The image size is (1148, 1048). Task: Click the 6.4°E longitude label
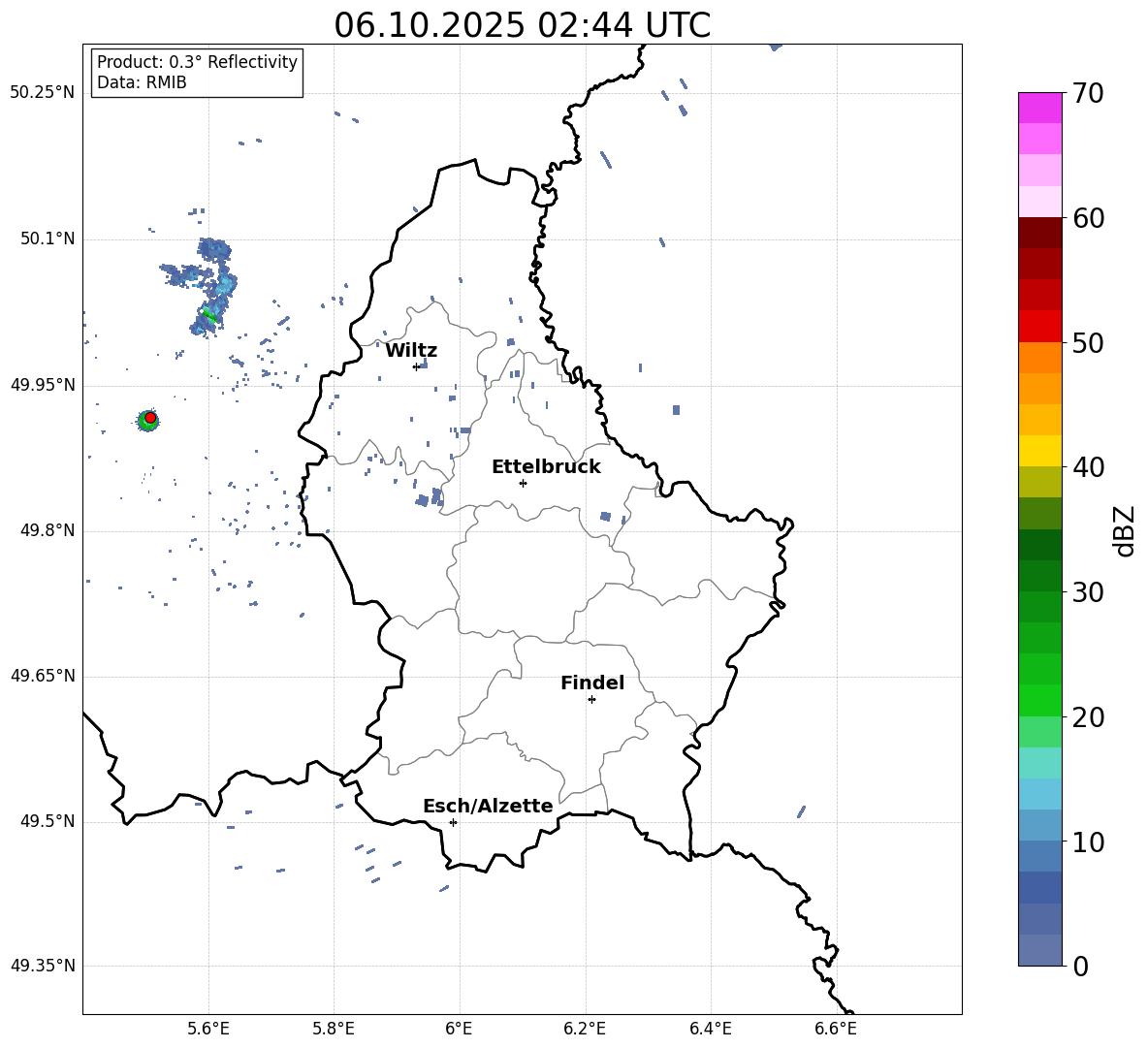pyautogui.click(x=710, y=1029)
